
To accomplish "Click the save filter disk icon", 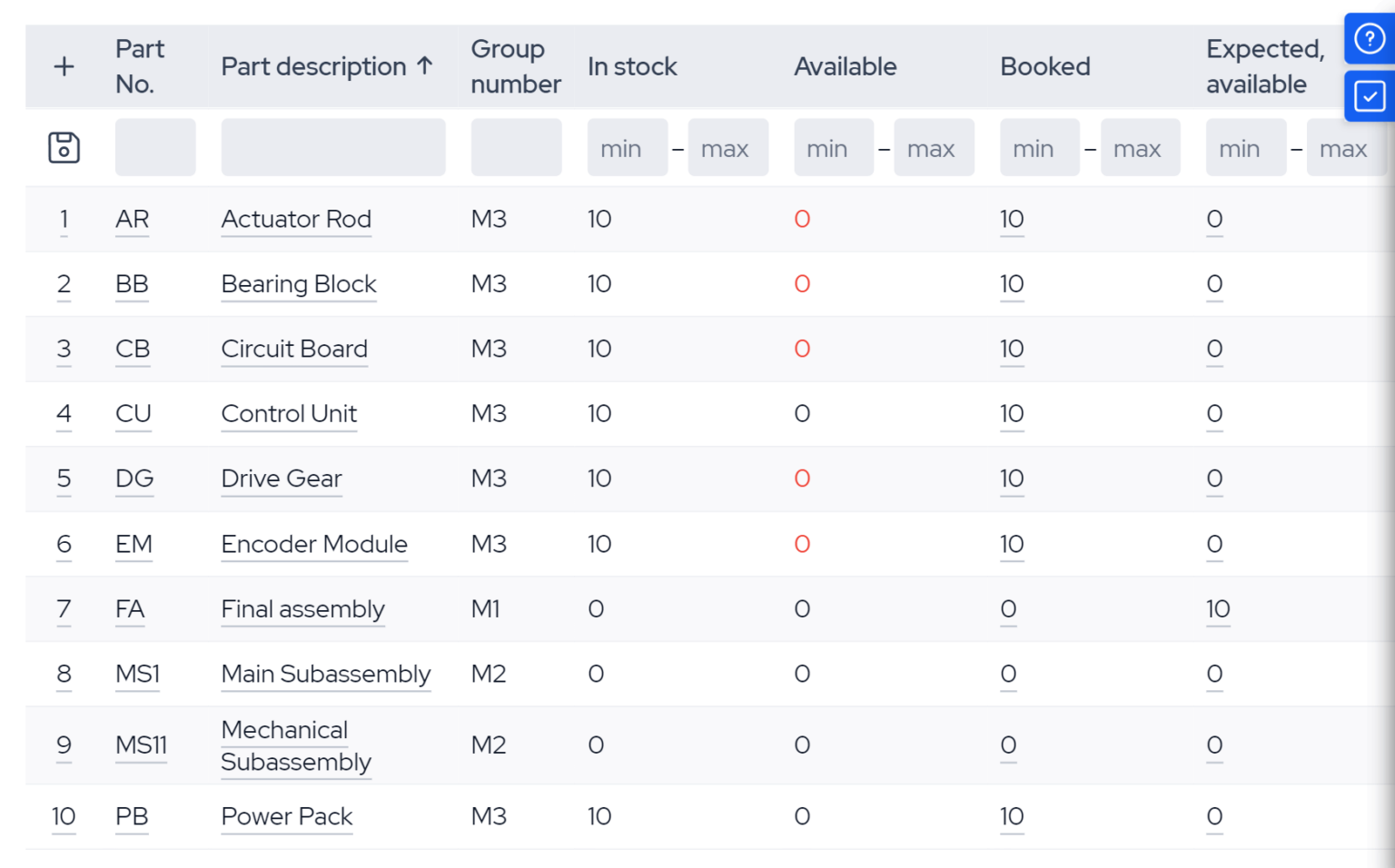I will pos(64,147).
